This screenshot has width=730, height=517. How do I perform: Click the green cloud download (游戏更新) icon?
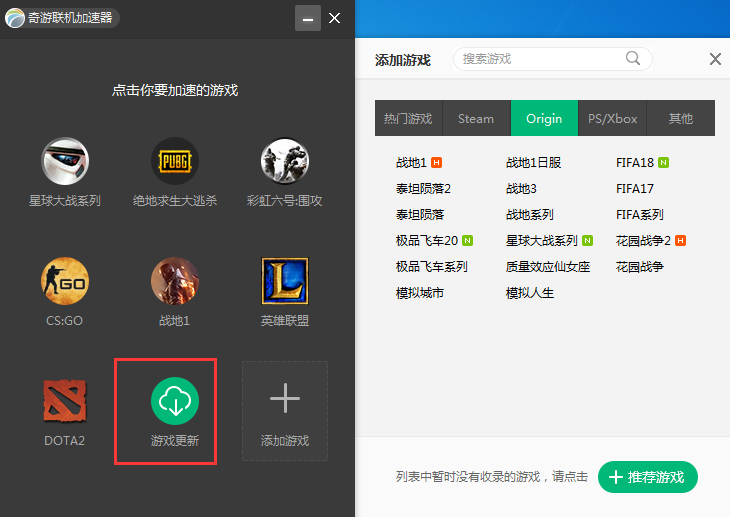tap(175, 401)
